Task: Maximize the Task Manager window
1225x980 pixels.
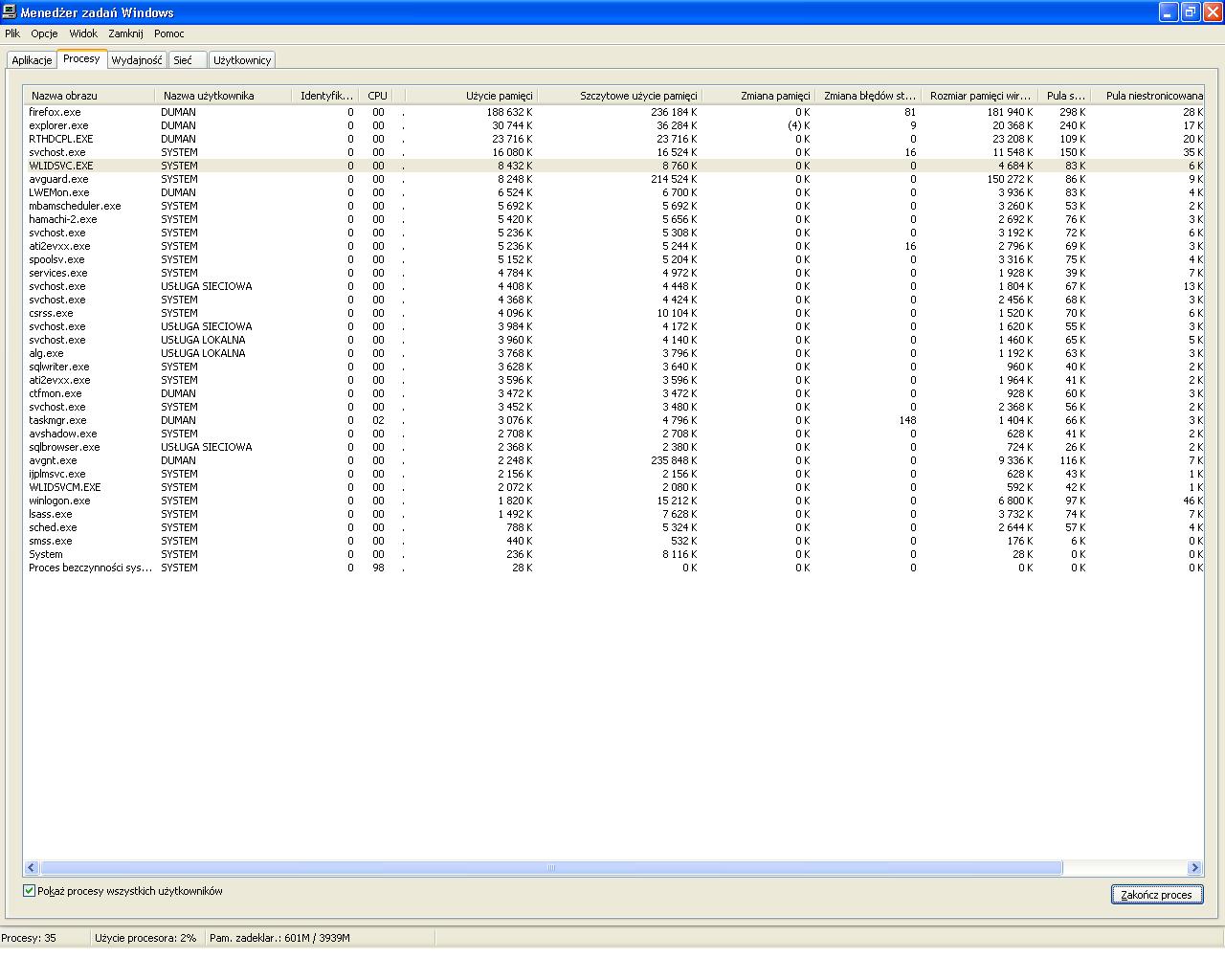Action: [x=1190, y=12]
